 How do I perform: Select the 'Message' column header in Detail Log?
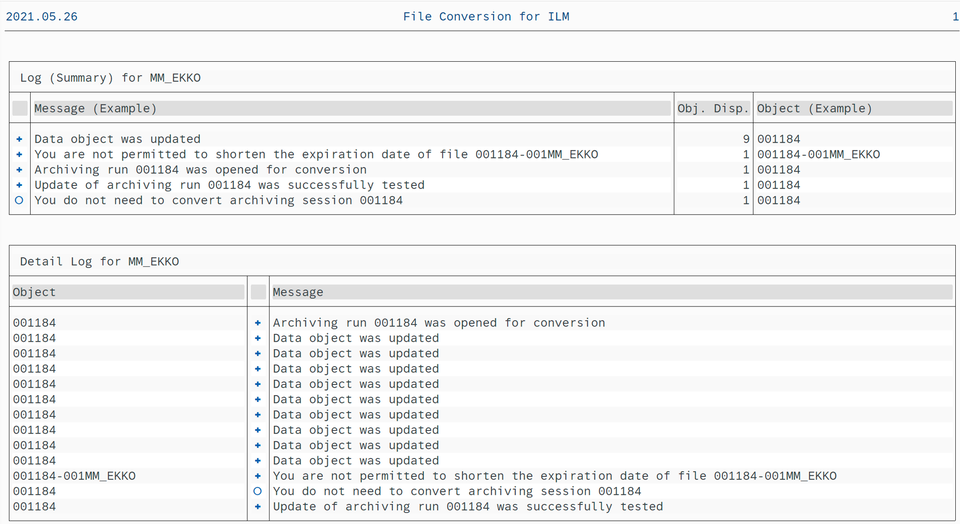tap(612, 292)
